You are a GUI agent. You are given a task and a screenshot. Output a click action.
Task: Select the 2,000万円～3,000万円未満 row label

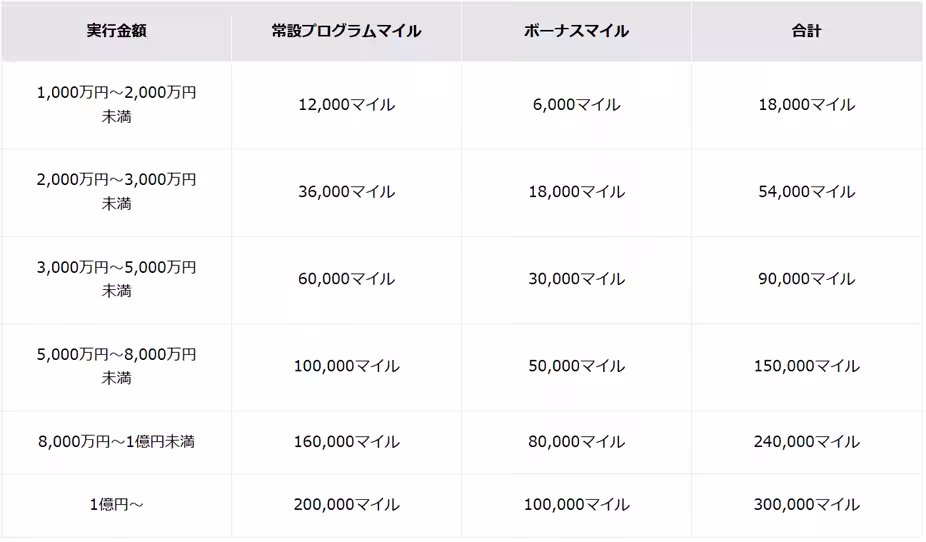click(116, 191)
